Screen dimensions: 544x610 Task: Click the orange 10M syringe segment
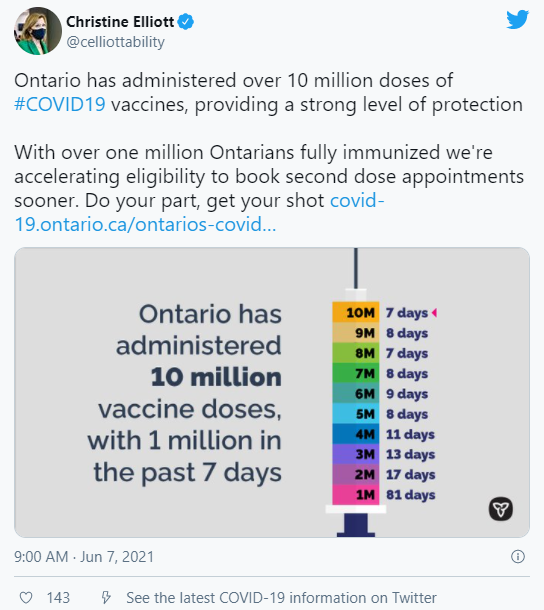pyautogui.click(x=356, y=312)
